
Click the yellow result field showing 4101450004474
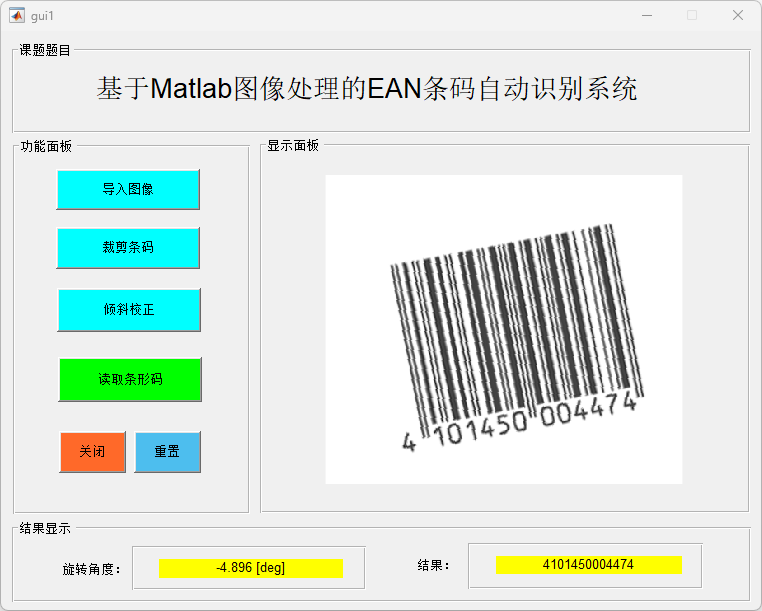[x=588, y=565]
